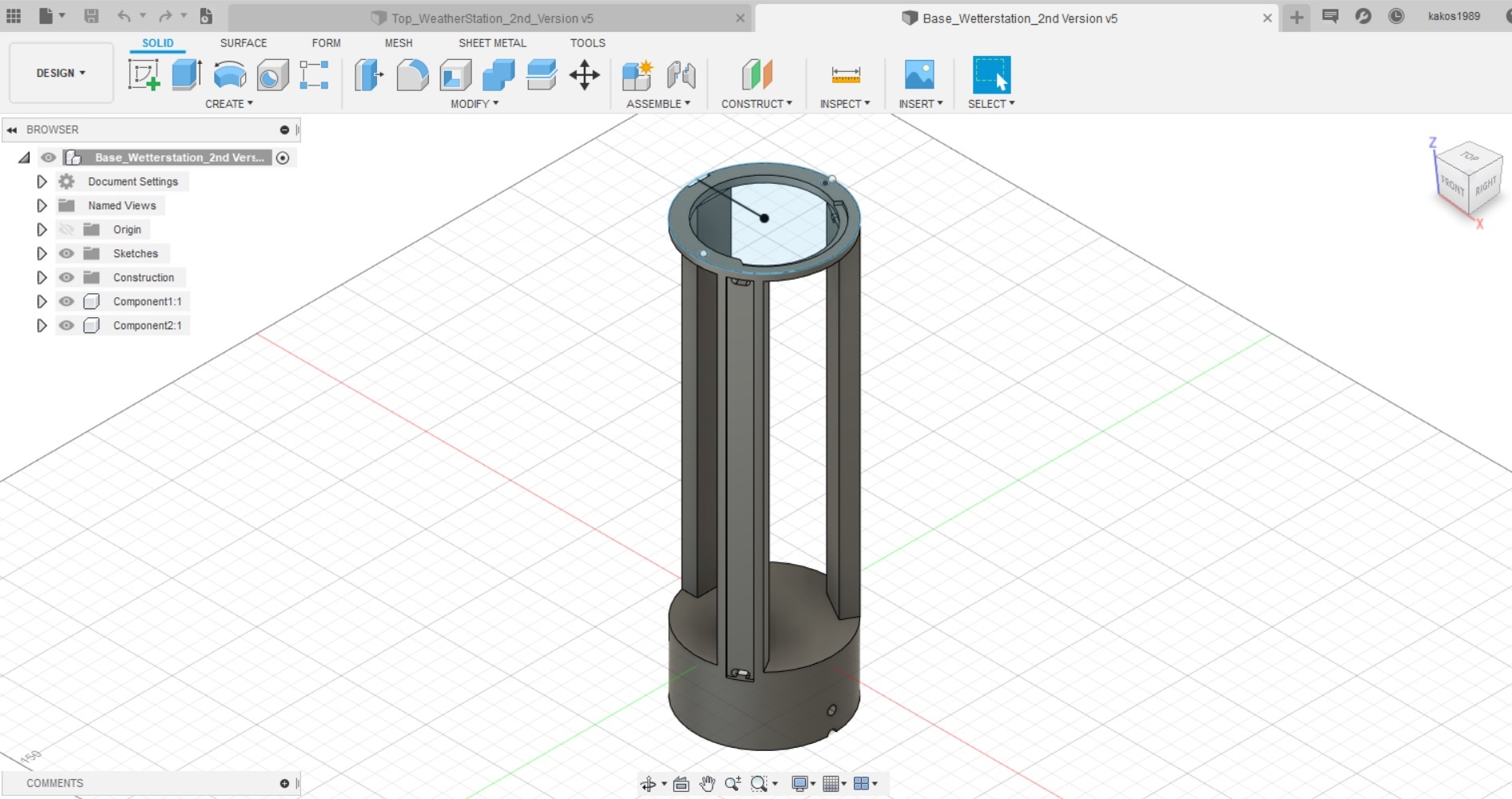1512x799 pixels.
Task: Open the notifications speech-bubble icon
Action: coord(1330,16)
